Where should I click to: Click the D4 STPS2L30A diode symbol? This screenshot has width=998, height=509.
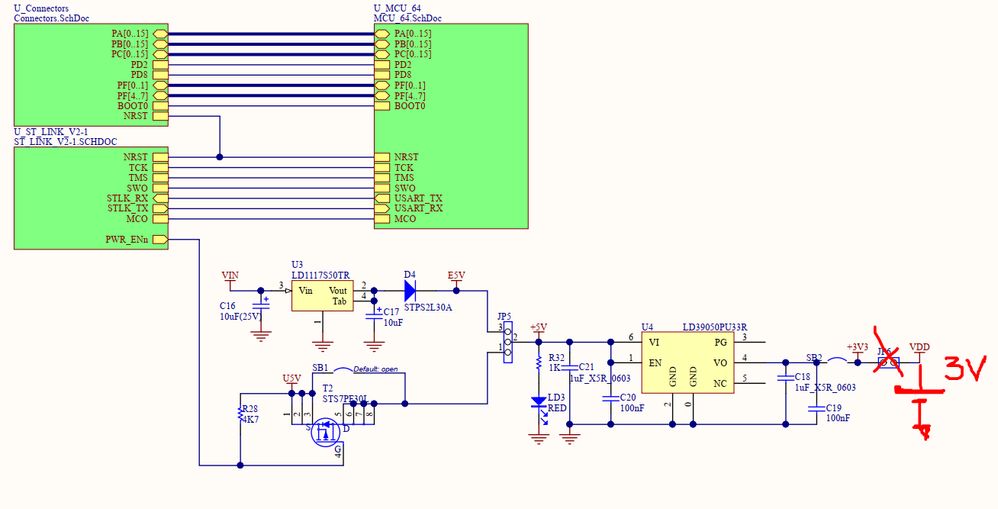(410, 291)
